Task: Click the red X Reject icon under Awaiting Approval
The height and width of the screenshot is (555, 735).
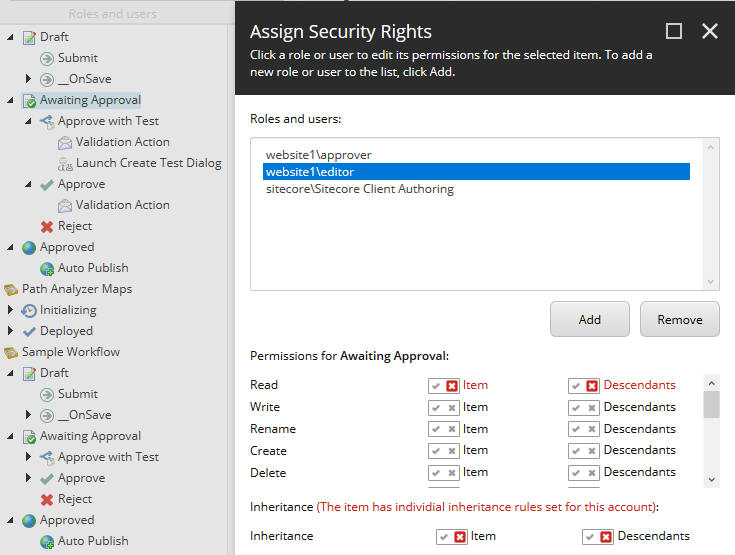Action: (47, 226)
